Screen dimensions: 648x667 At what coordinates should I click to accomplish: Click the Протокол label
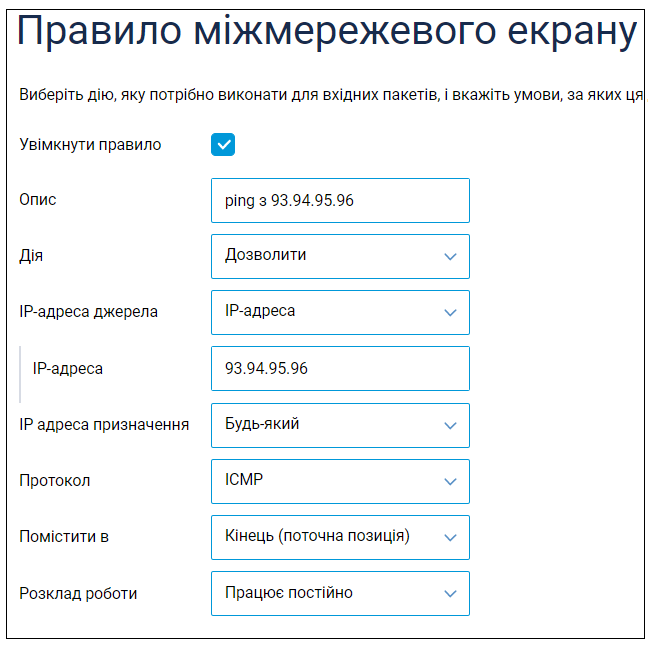coord(55,481)
